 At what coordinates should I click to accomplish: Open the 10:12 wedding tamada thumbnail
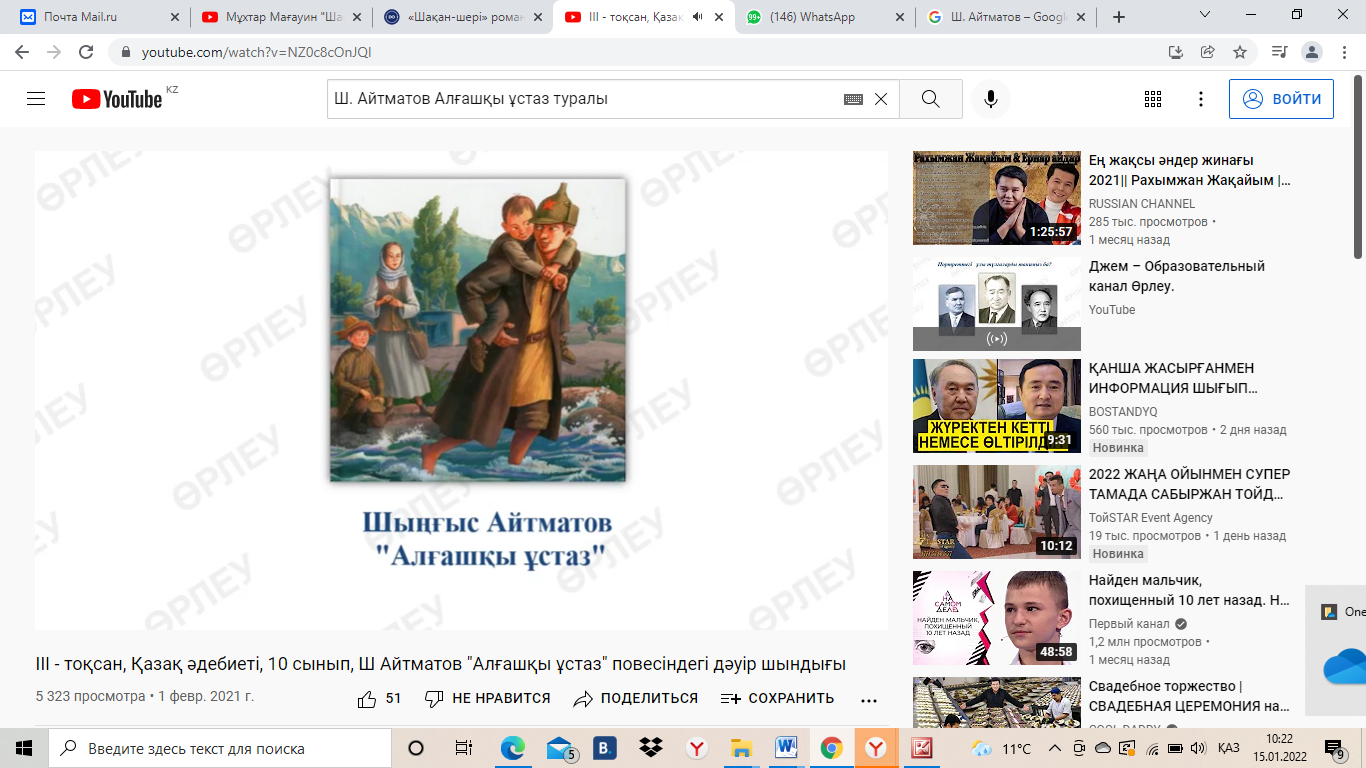pyautogui.click(x=997, y=512)
